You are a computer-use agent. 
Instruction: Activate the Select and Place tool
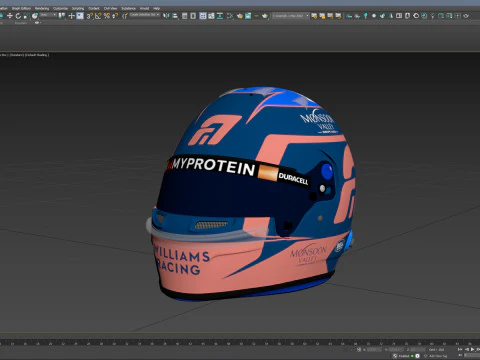[34, 16]
